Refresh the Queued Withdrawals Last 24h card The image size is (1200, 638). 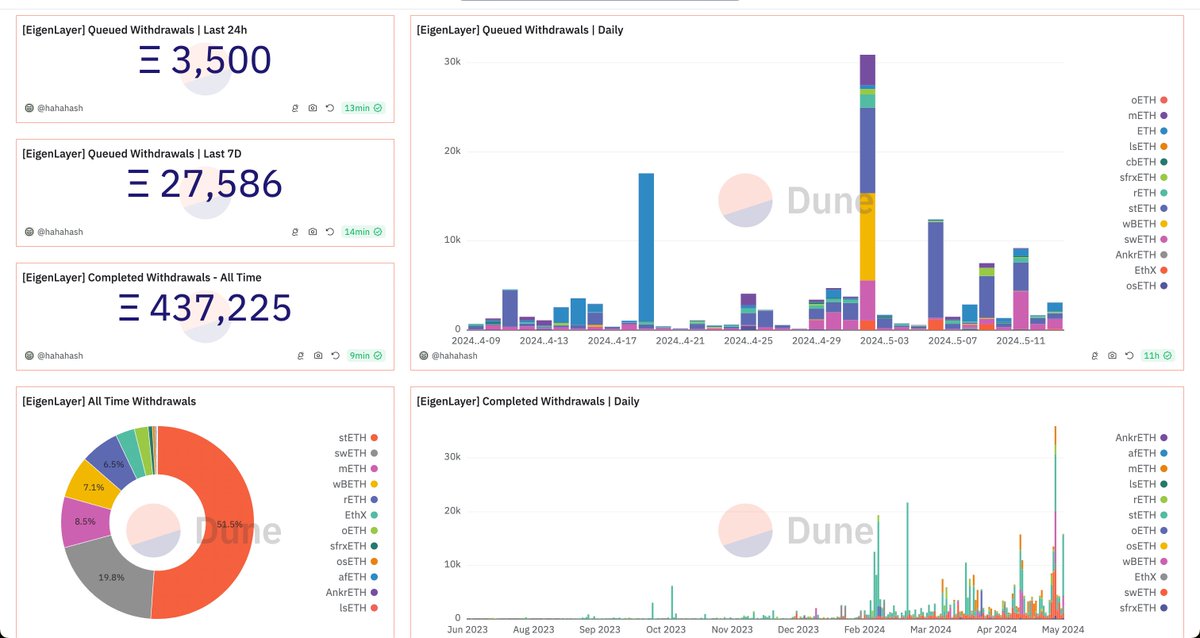coord(330,107)
